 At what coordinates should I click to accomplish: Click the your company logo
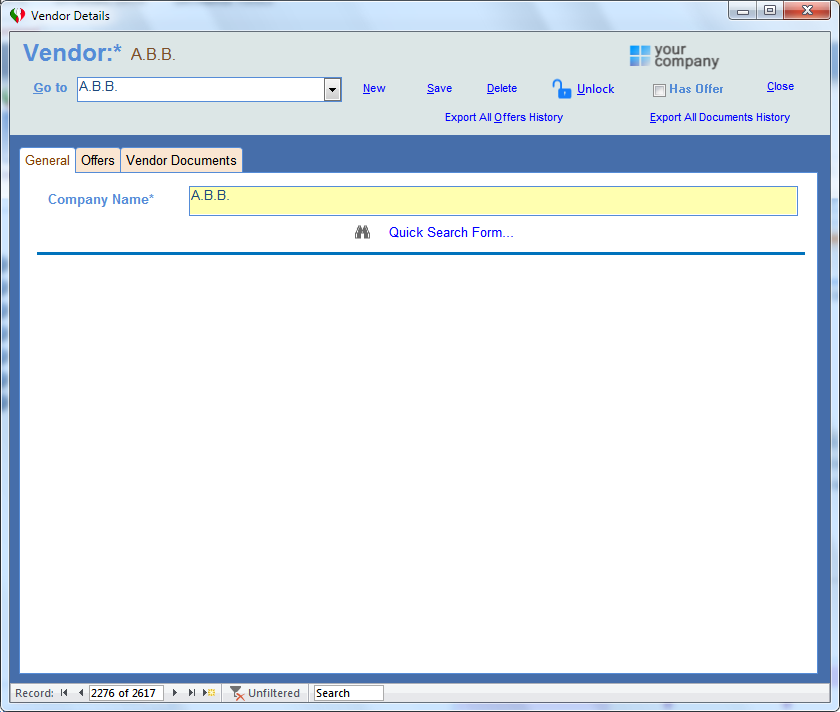click(x=674, y=56)
